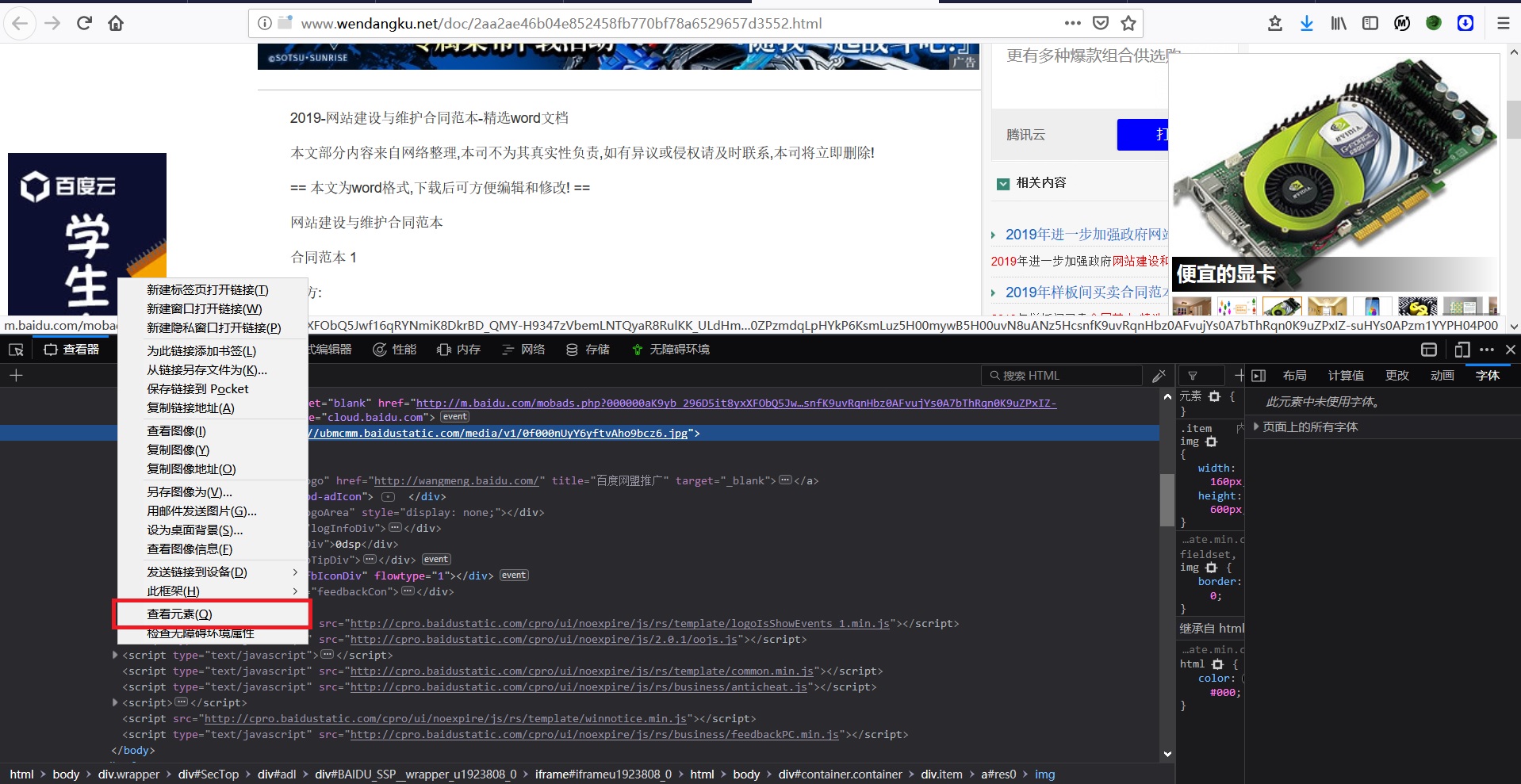Expand the 此框架 submenu
The height and width of the screenshot is (784, 1521).
pos(213,591)
